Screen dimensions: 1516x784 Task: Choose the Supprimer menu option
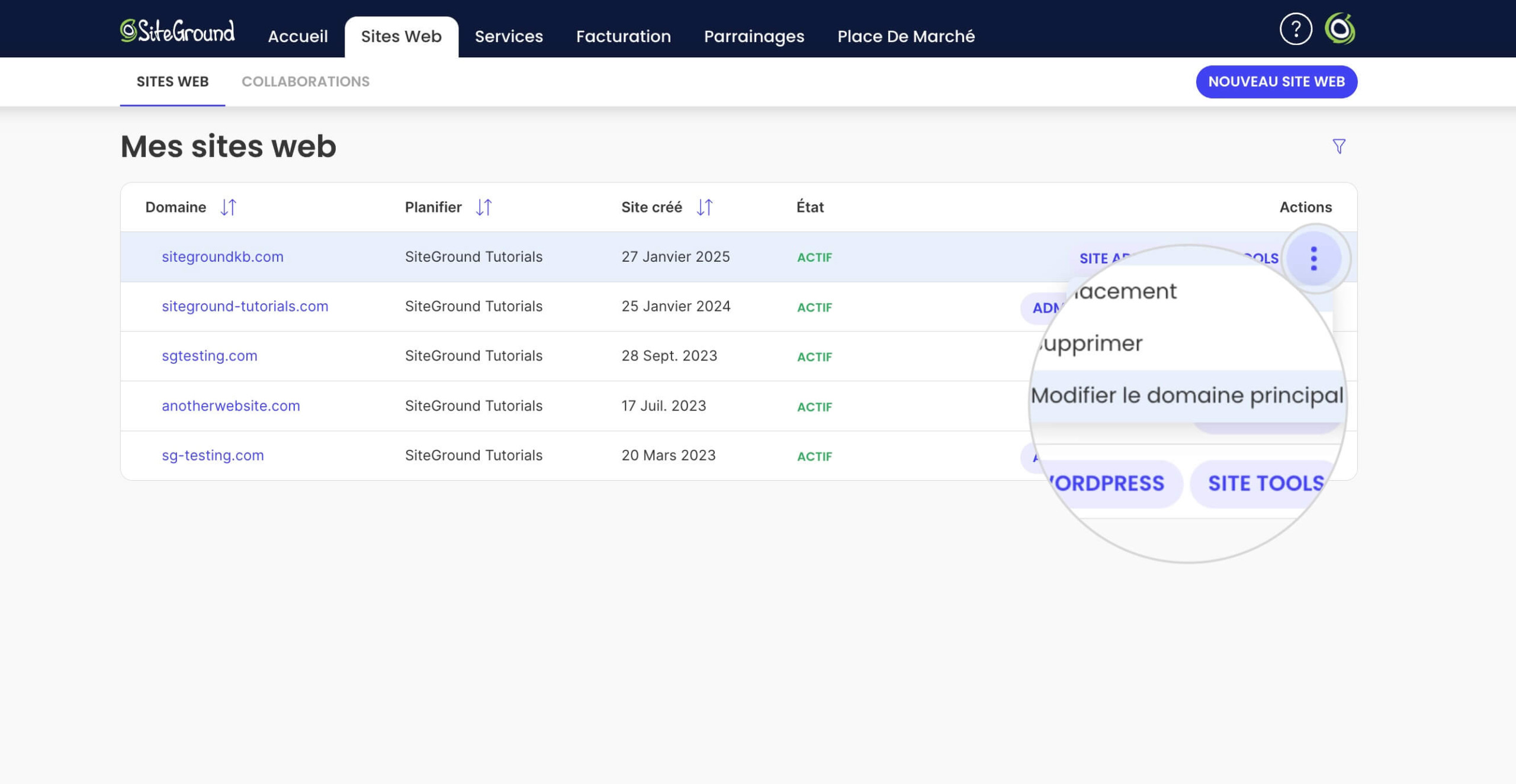point(1091,343)
